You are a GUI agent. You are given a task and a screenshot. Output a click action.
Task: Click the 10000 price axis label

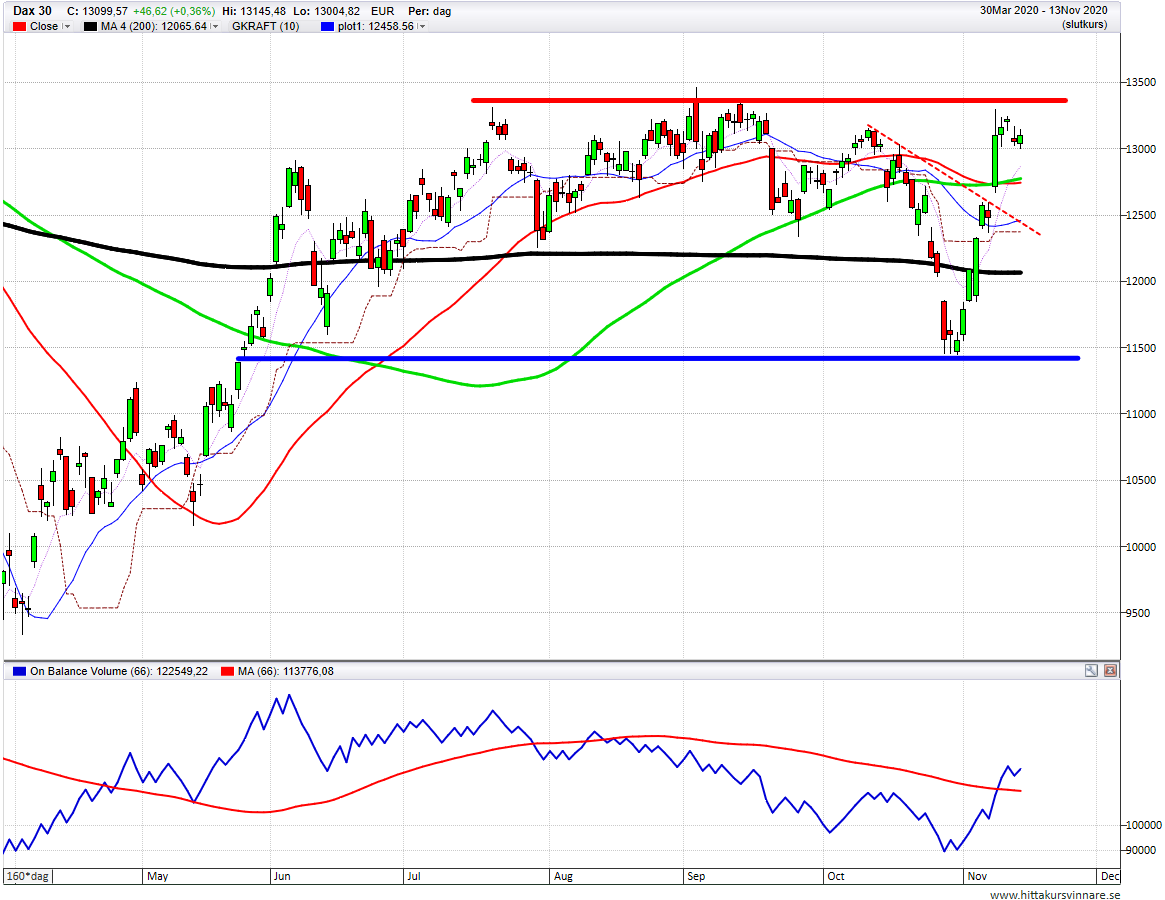[1140, 547]
